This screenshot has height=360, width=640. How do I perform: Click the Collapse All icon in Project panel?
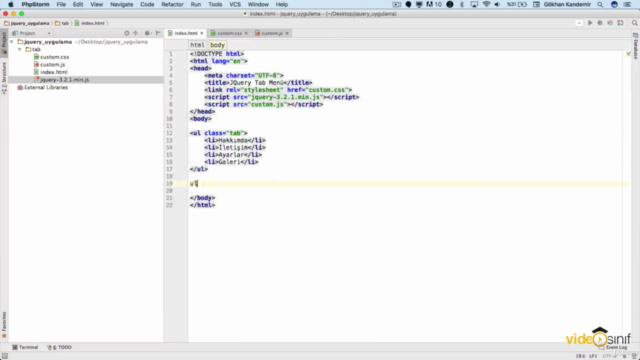click(x=136, y=33)
